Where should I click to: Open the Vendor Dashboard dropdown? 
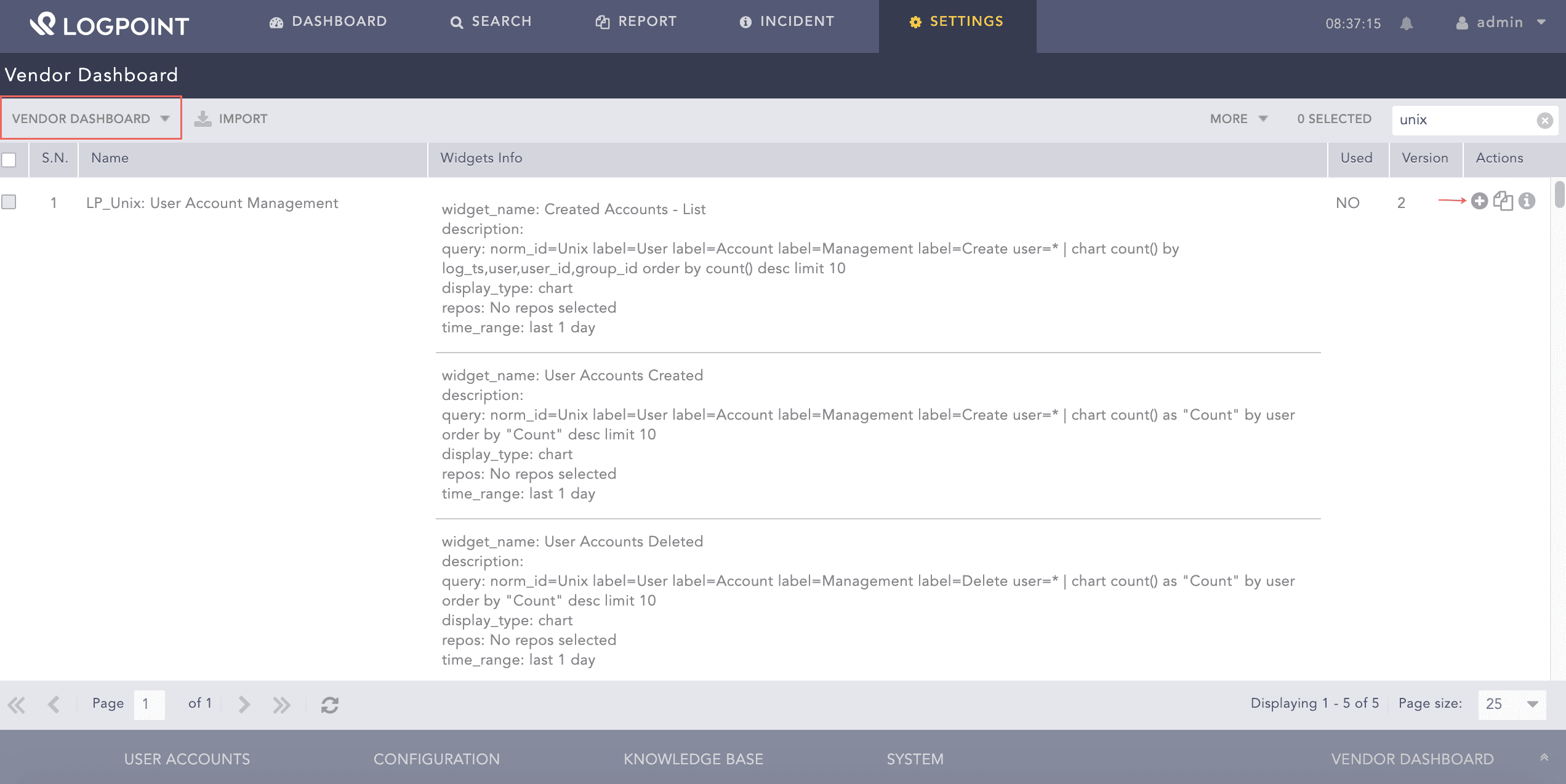(x=91, y=119)
